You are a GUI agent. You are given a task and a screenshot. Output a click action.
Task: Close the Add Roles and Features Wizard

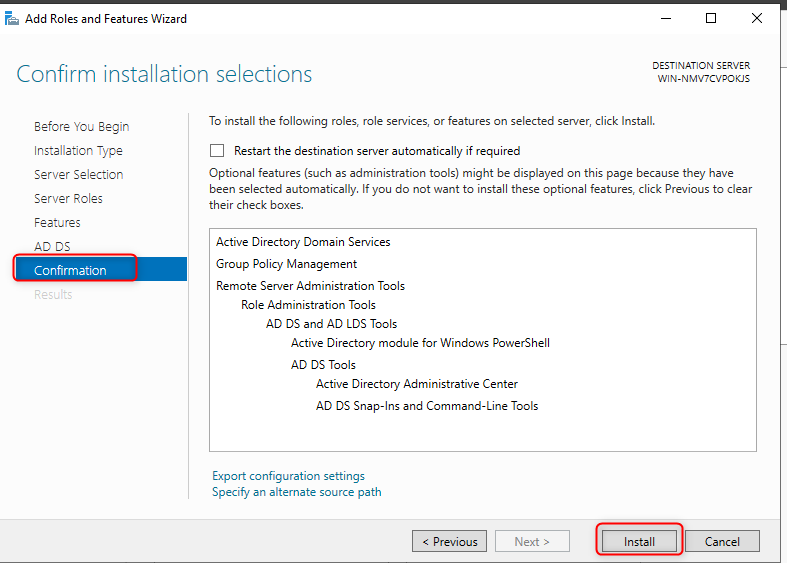click(x=756, y=19)
